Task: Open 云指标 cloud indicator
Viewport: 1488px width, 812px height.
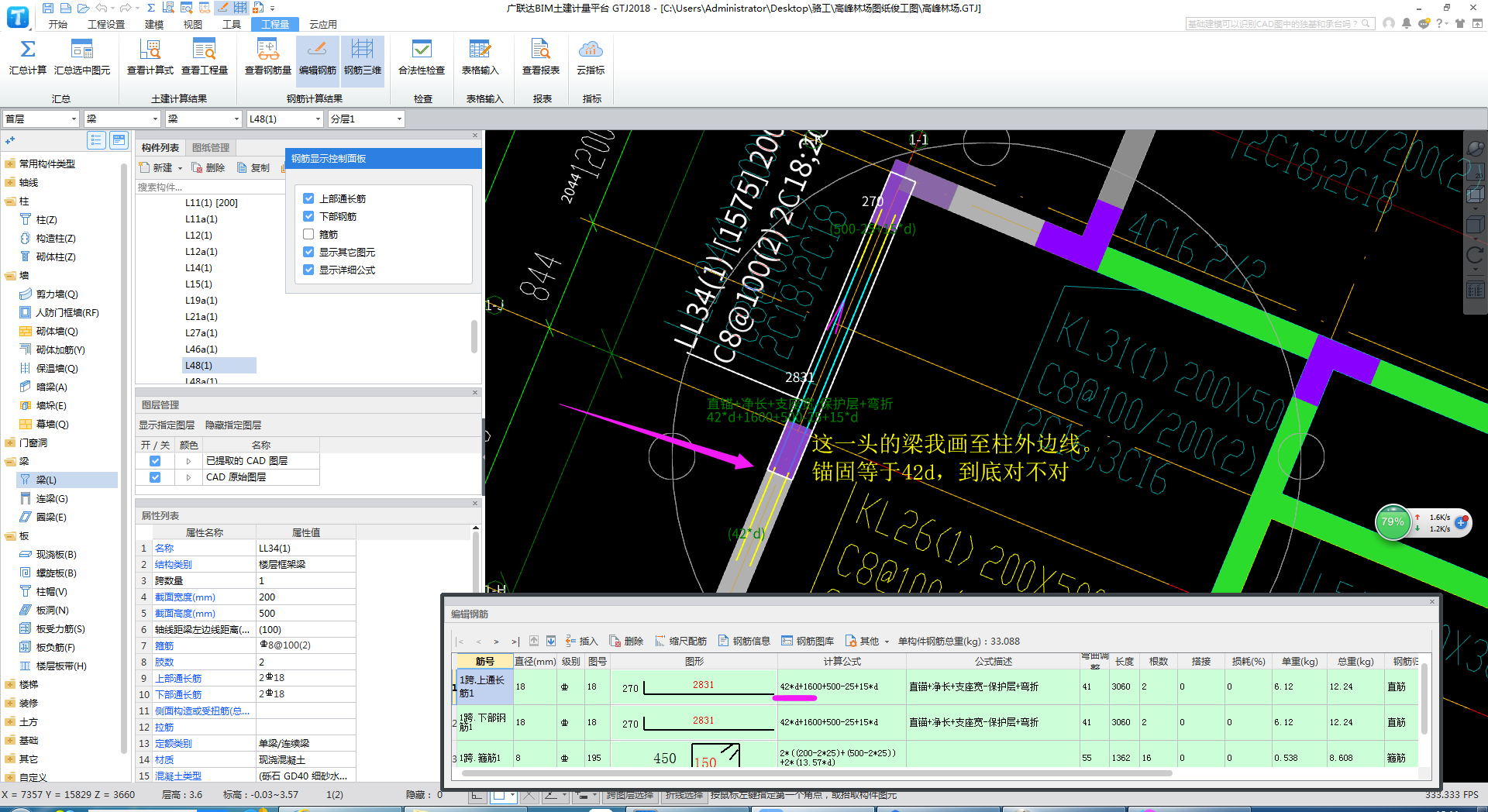Action: click(x=591, y=57)
